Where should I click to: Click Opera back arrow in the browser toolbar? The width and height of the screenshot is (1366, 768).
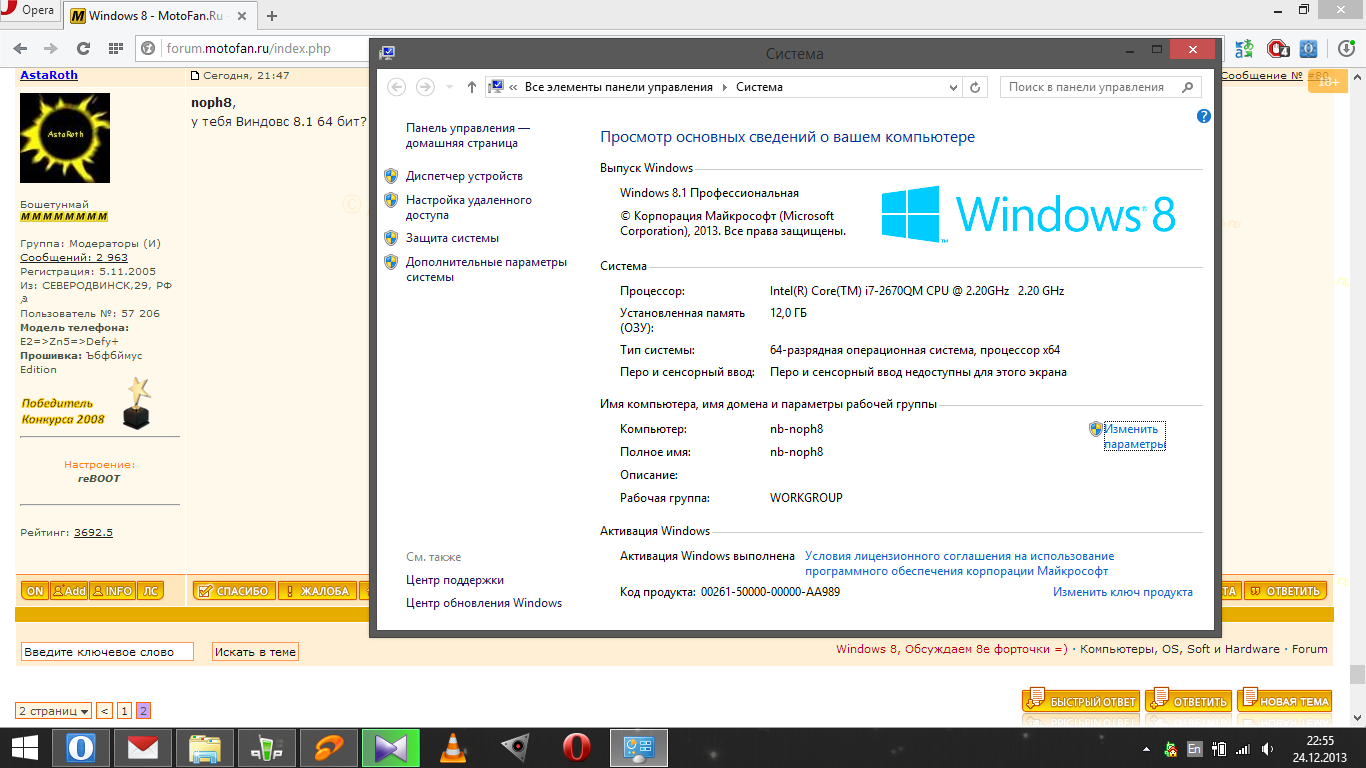click(20, 48)
